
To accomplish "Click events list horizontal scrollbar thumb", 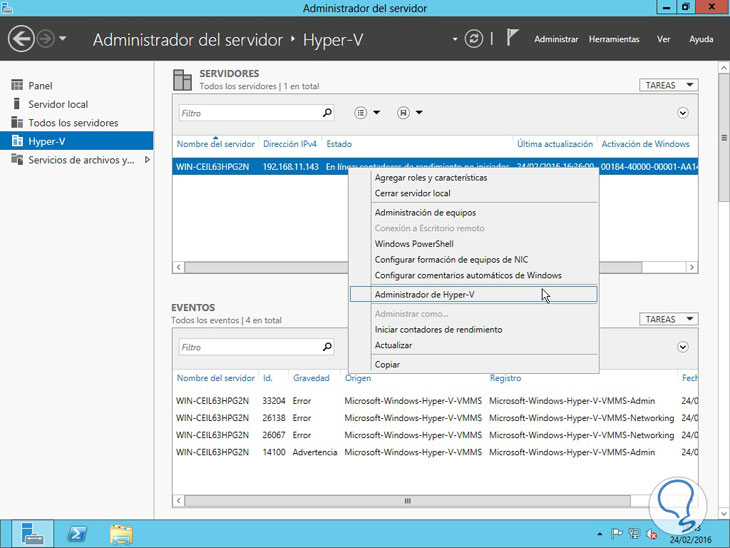I will (x=407, y=501).
